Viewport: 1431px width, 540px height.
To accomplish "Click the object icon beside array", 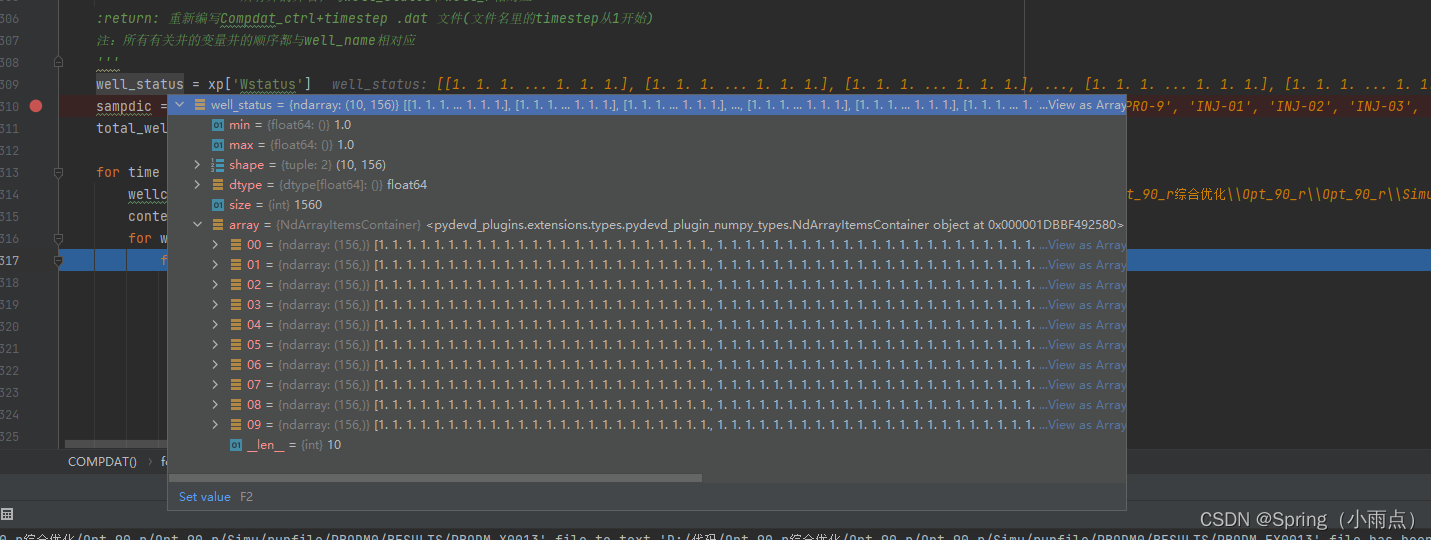I will [218, 225].
